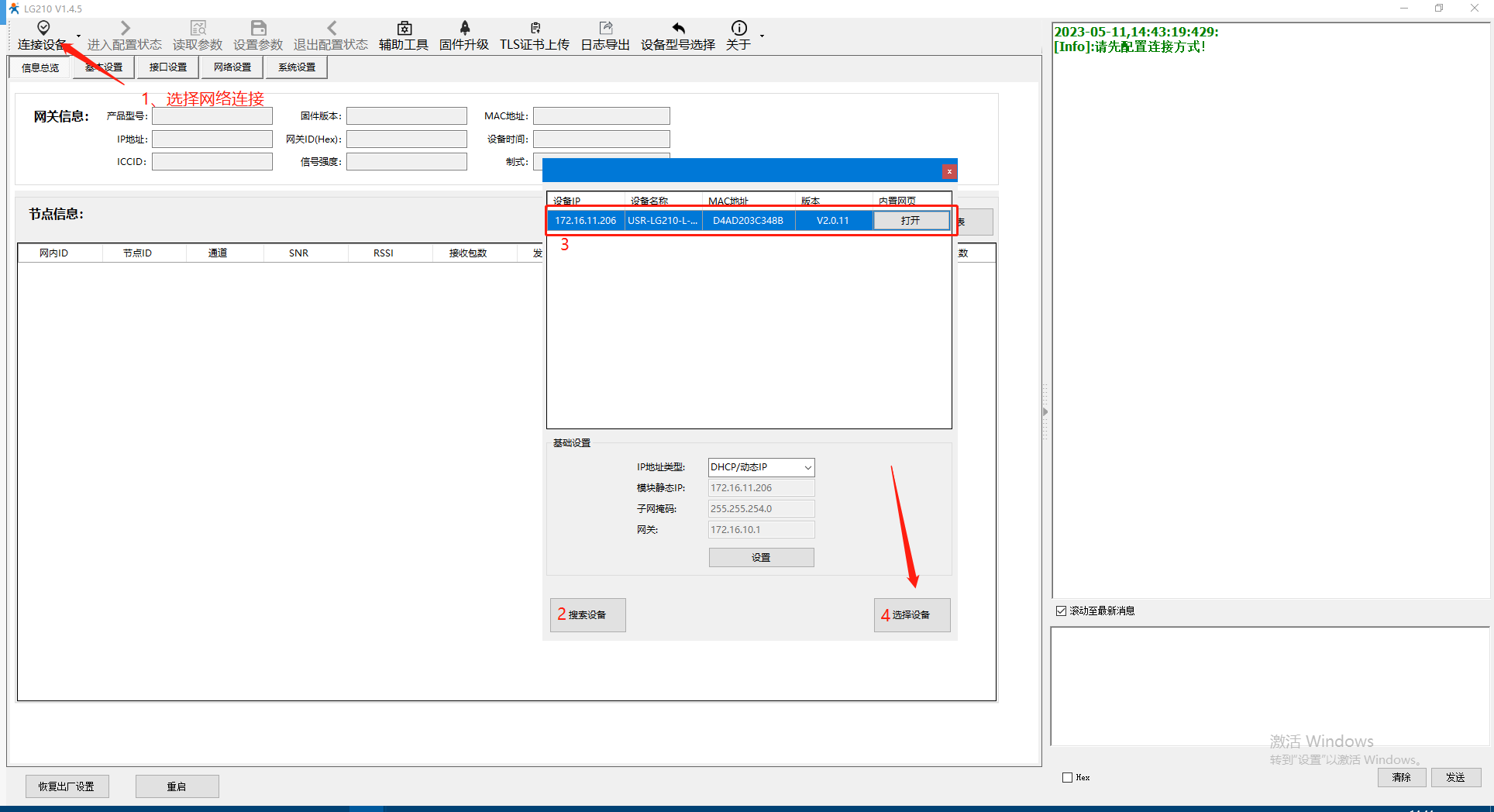Expand the toolbar overflow arrow after 关于

(762, 36)
